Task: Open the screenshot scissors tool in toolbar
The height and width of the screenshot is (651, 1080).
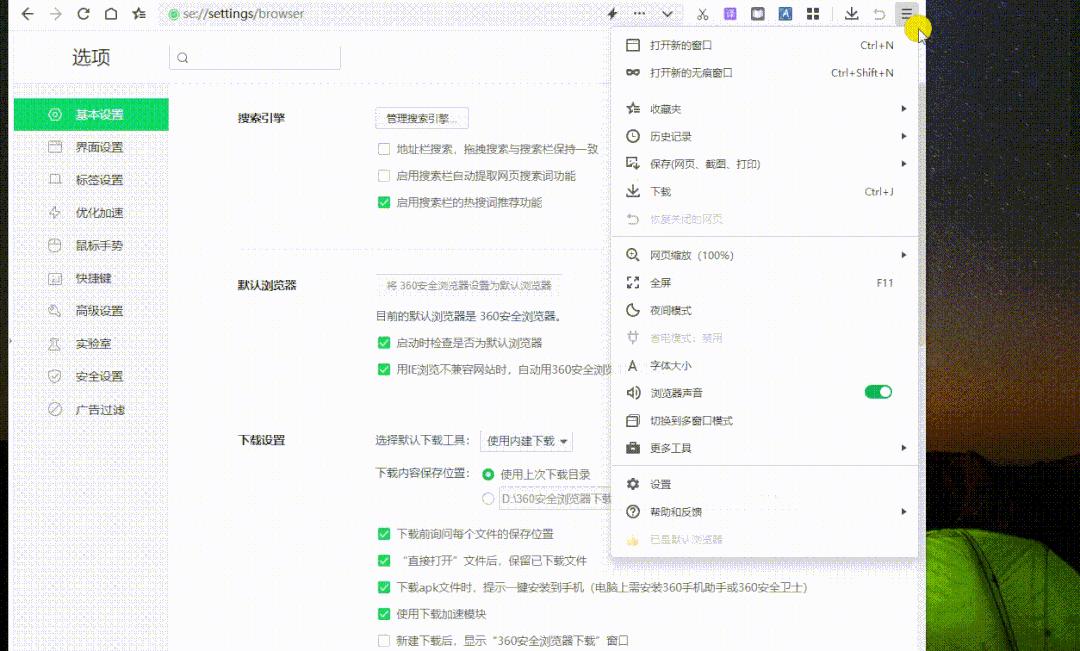Action: click(x=703, y=13)
